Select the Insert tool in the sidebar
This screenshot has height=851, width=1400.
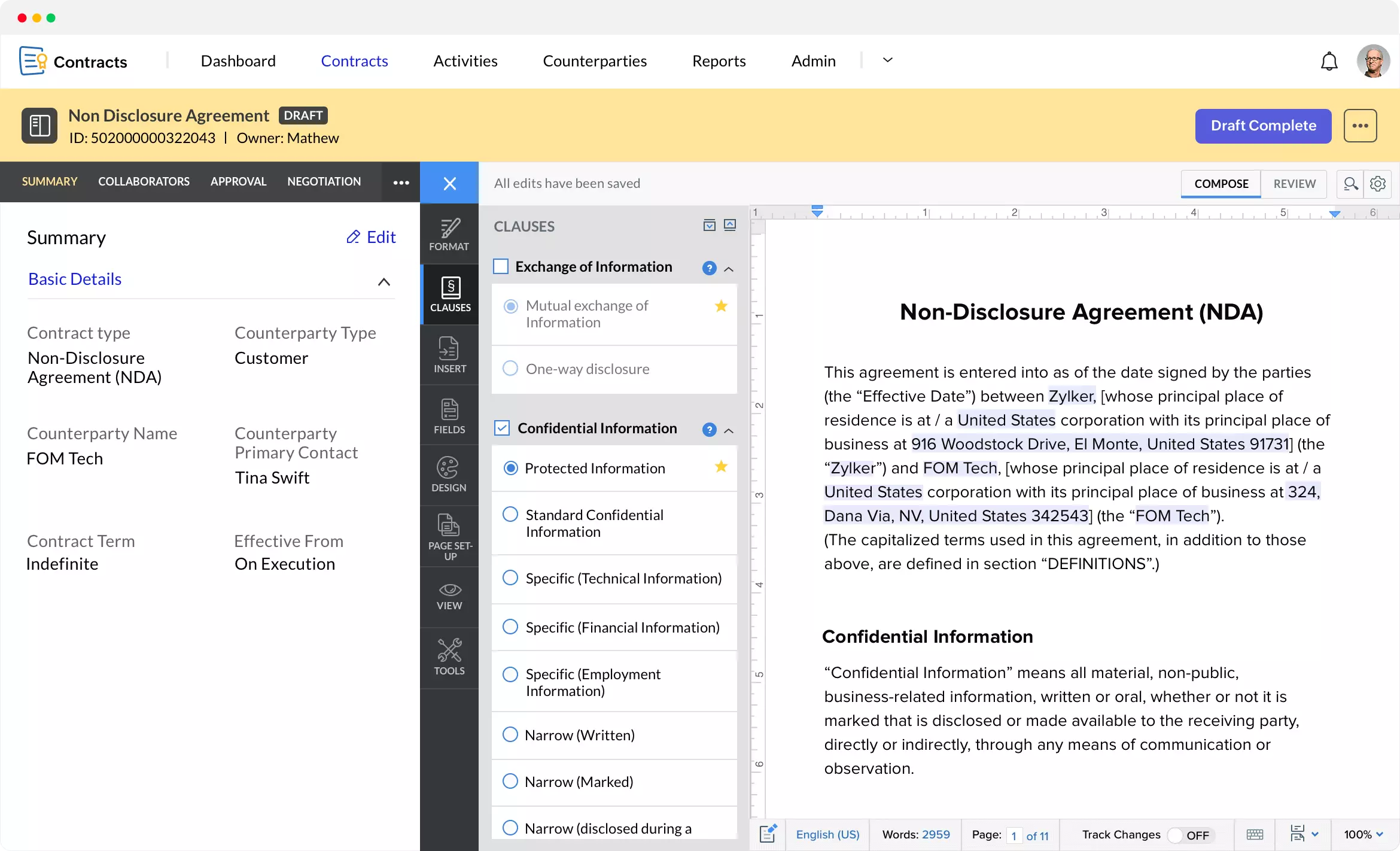point(449,354)
